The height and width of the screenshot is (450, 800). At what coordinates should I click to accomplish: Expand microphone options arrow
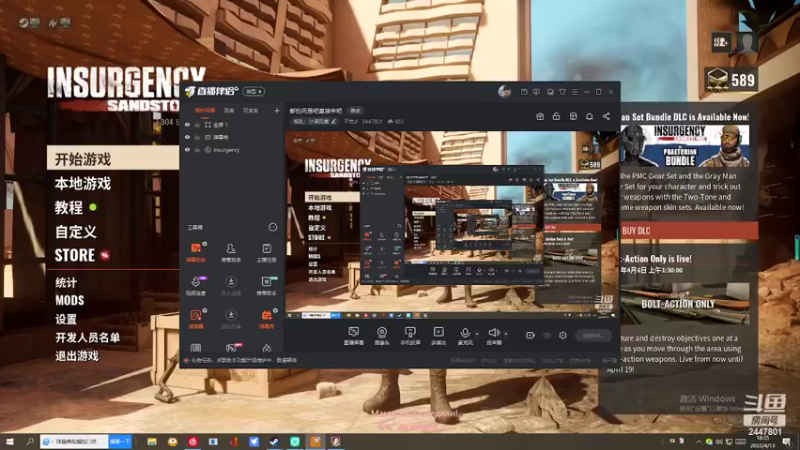(x=477, y=334)
